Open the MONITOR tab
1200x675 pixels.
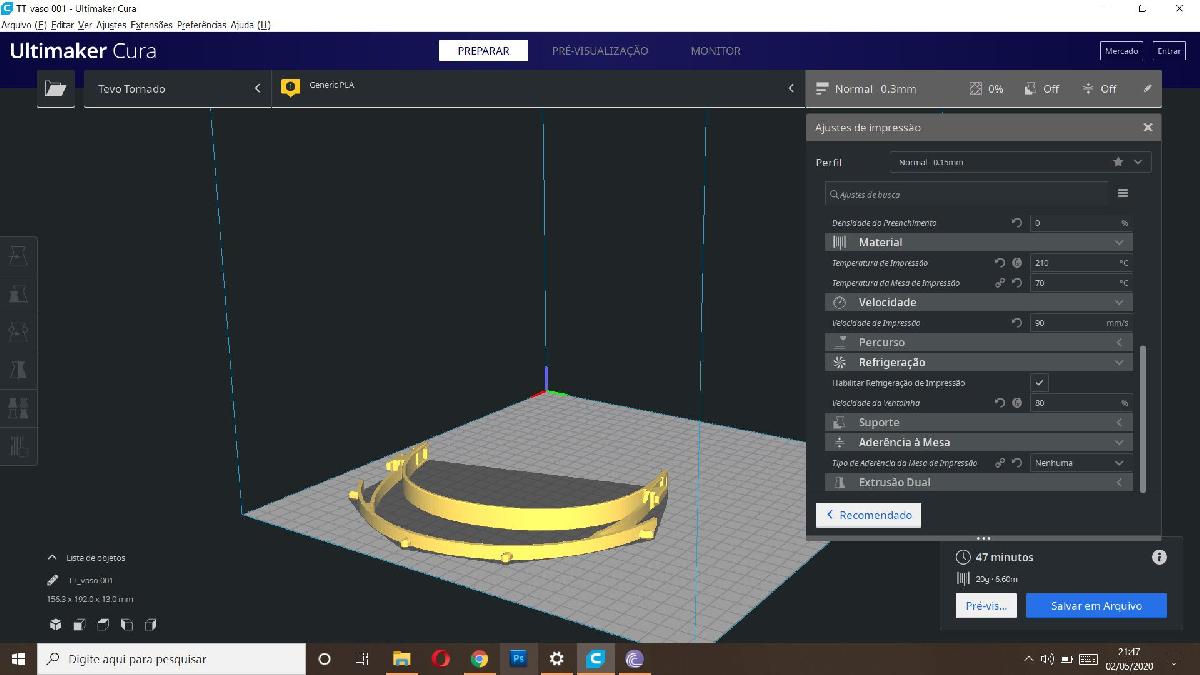pyautogui.click(x=715, y=51)
